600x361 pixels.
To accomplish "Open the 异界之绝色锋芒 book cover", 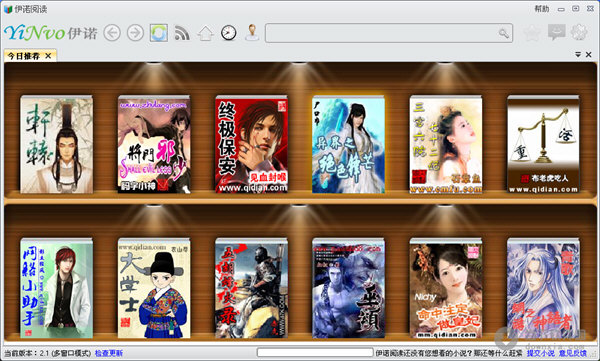I will [349, 144].
